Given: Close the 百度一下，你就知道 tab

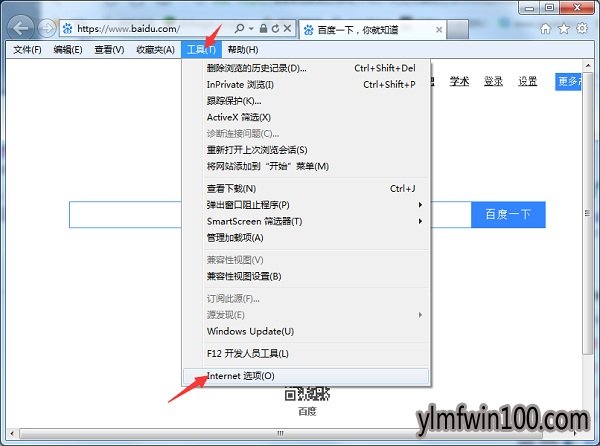Looking at the screenshot, I should (x=439, y=30).
